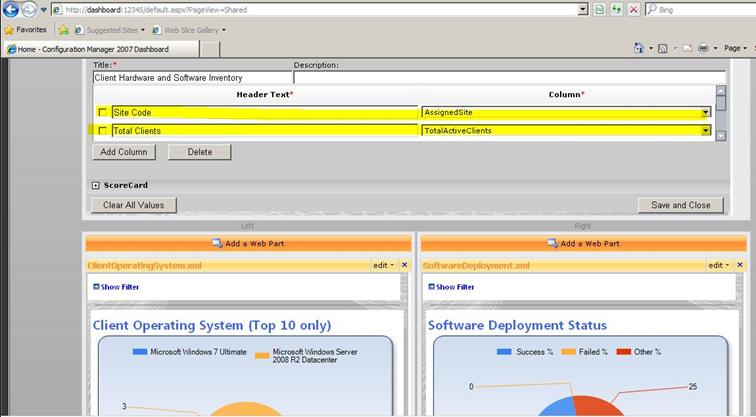The height and width of the screenshot is (417, 756).
Task: Click the Home icon in command bar
Action: 639,48
